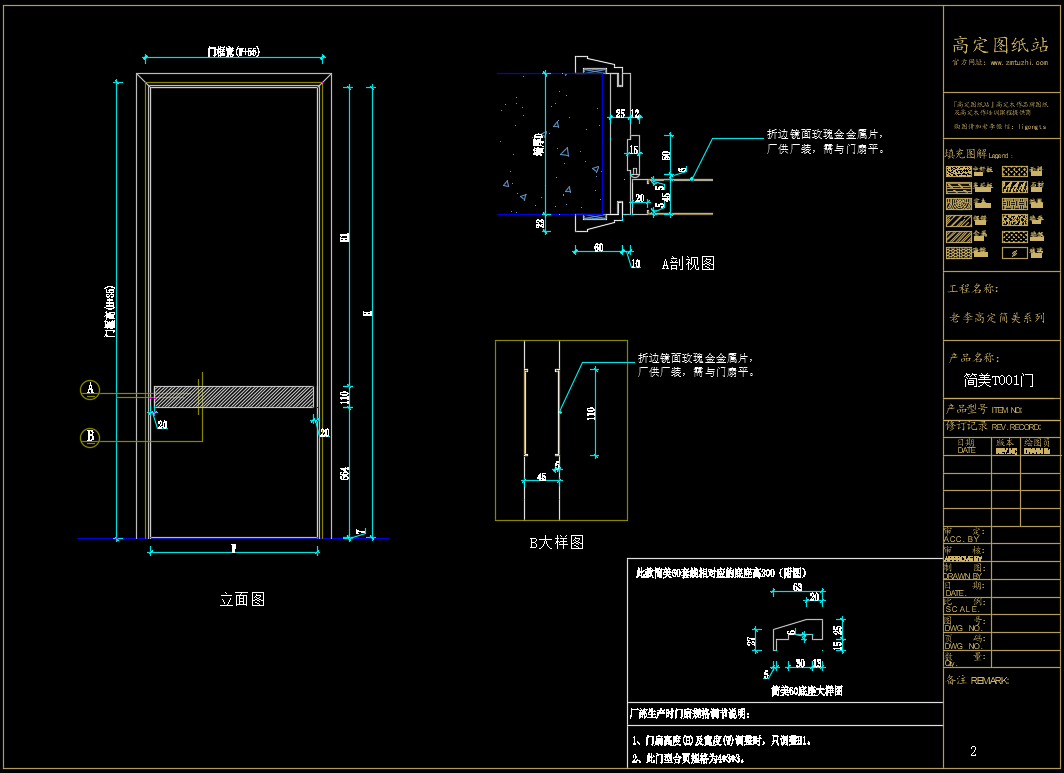Select the hatched metal strip on the door
Screen dimensions: 1064x773
tap(233, 396)
